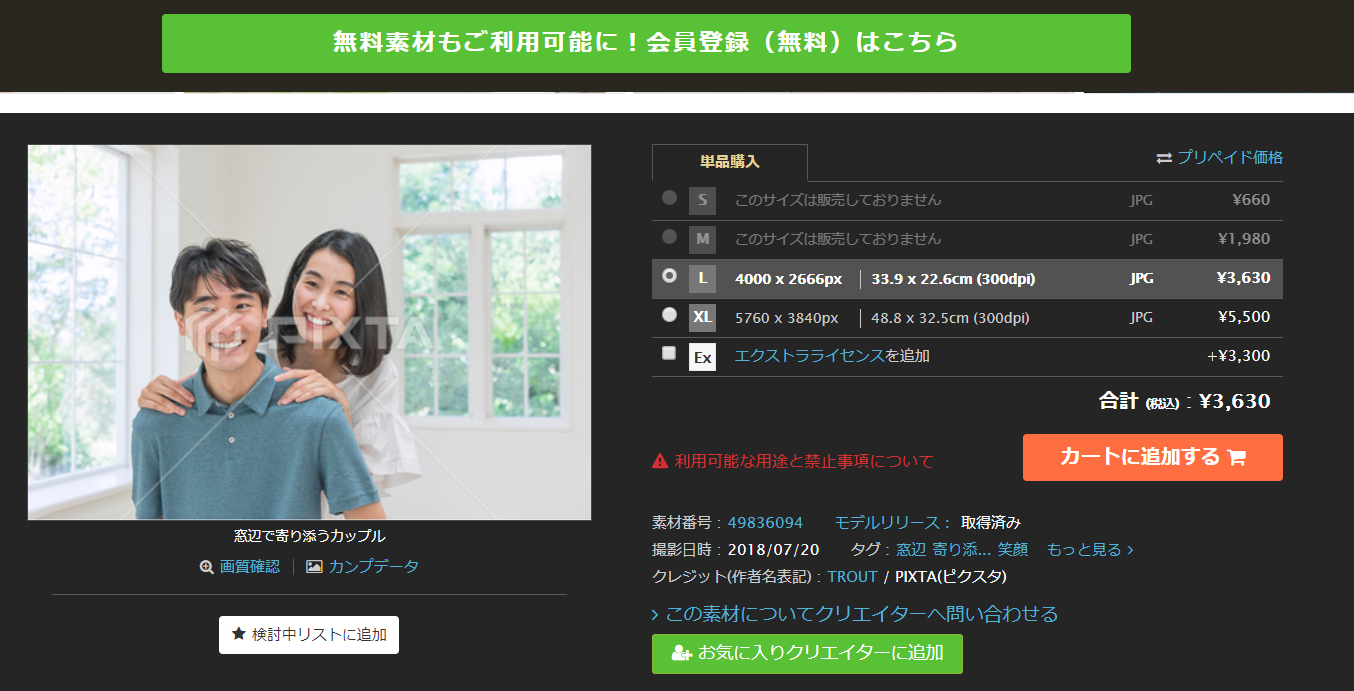This screenshot has width=1354, height=691.
Task: Open creator TROUT's profile link
Action: click(852, 577)
